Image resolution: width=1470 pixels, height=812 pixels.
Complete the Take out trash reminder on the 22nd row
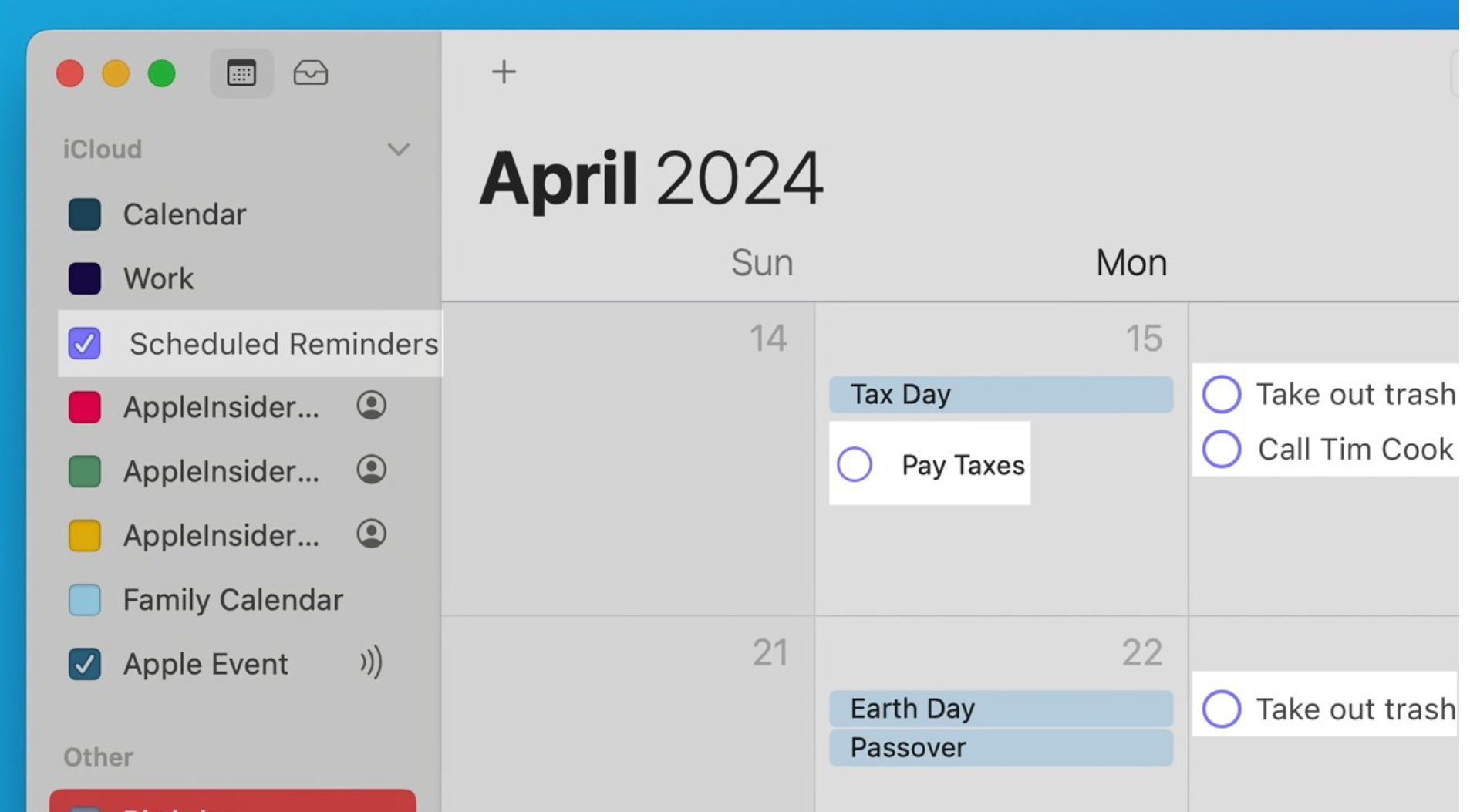tap(1222, 709)
